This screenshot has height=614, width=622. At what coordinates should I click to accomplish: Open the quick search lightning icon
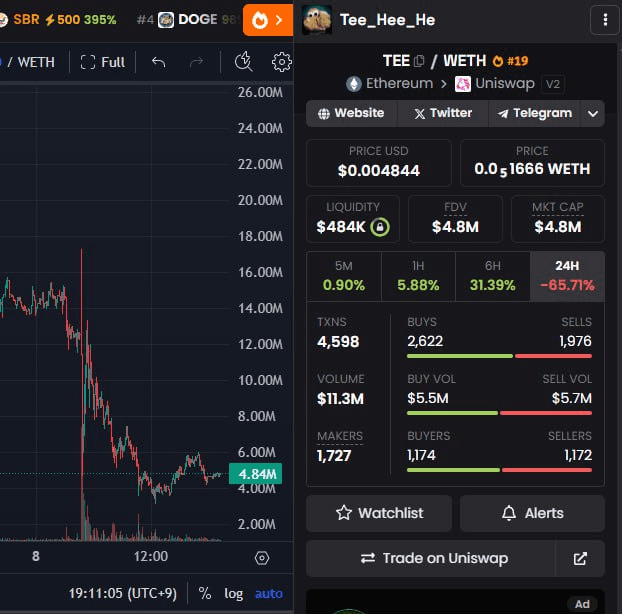[x=244, y=62]
